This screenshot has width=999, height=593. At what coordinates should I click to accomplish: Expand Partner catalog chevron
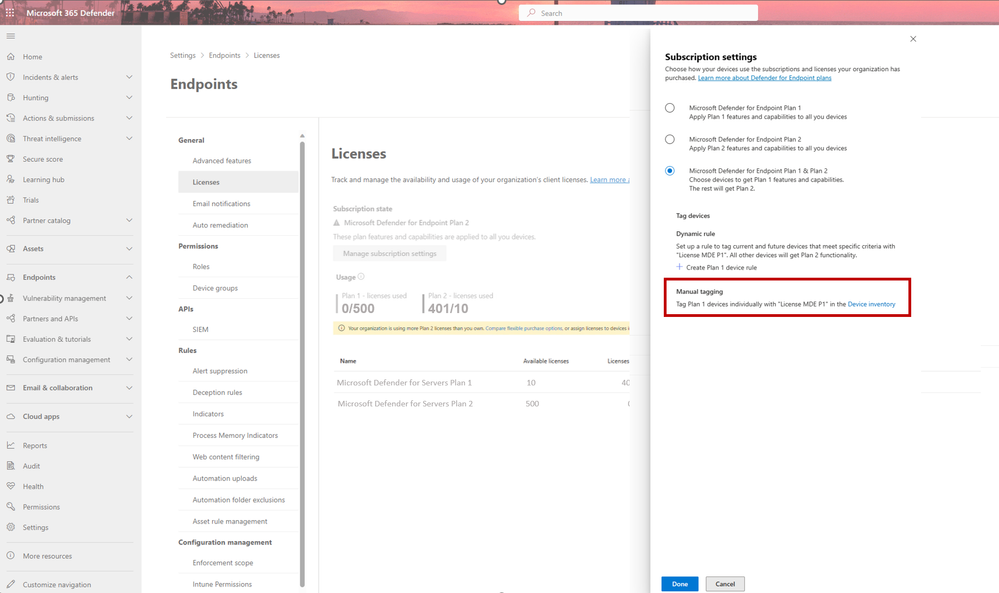point(129,220)
